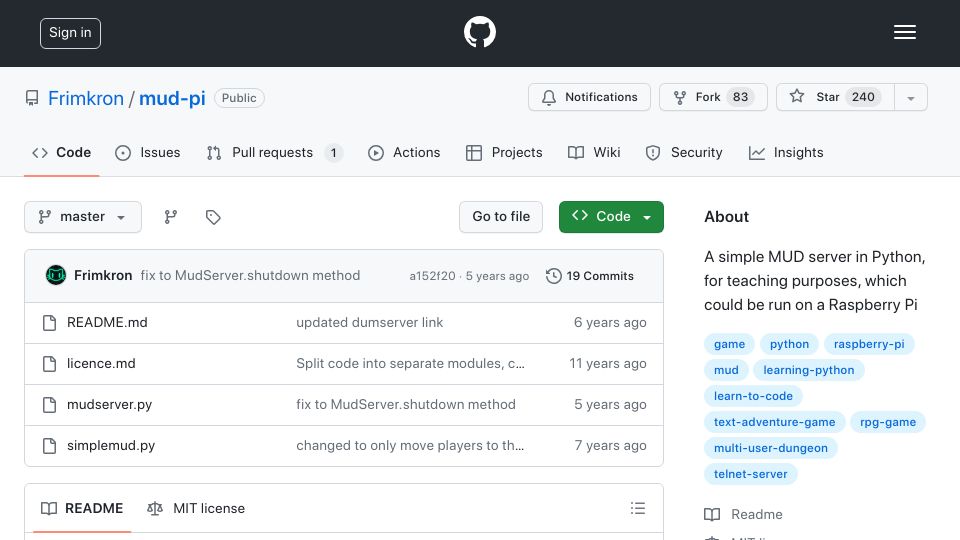Click the 'learning-python' topic tag
960x540 pixels.
808,370
